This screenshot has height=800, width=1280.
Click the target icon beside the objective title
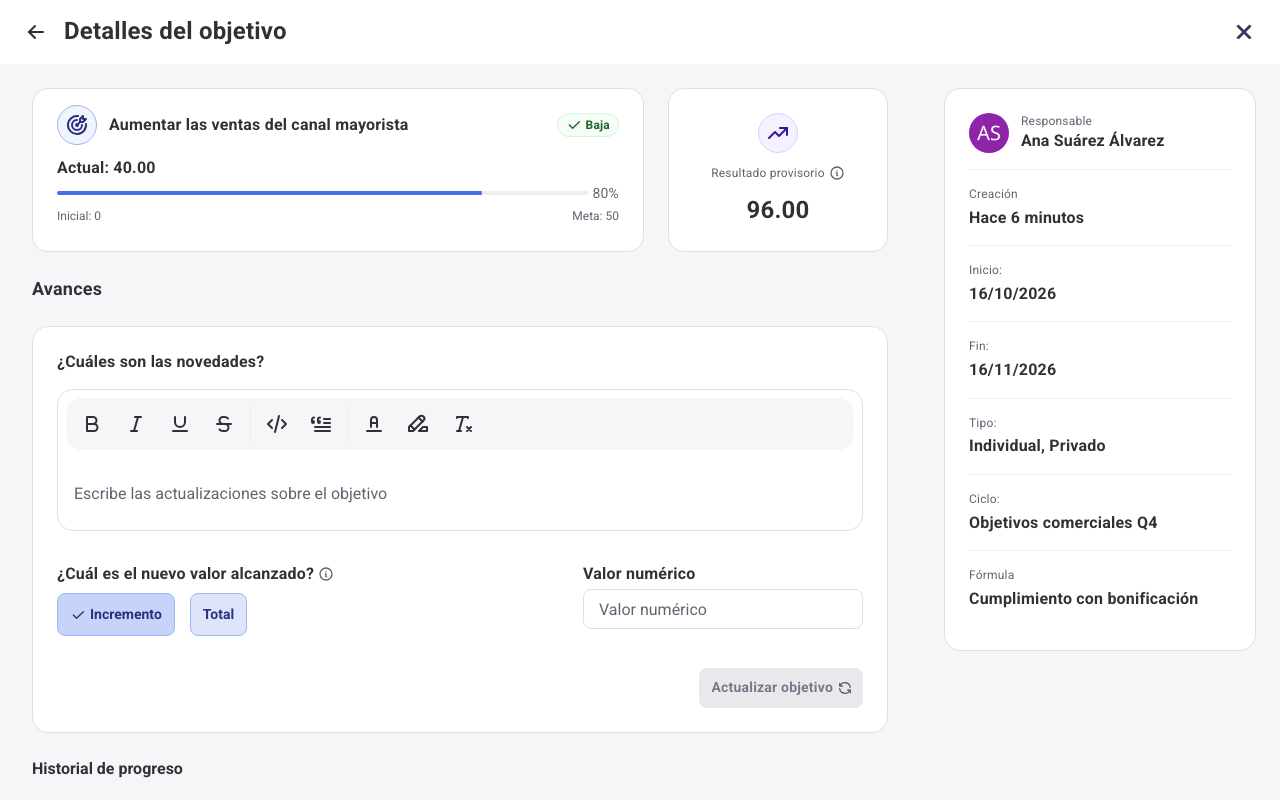pyautogui.click(x=77, y=125)
